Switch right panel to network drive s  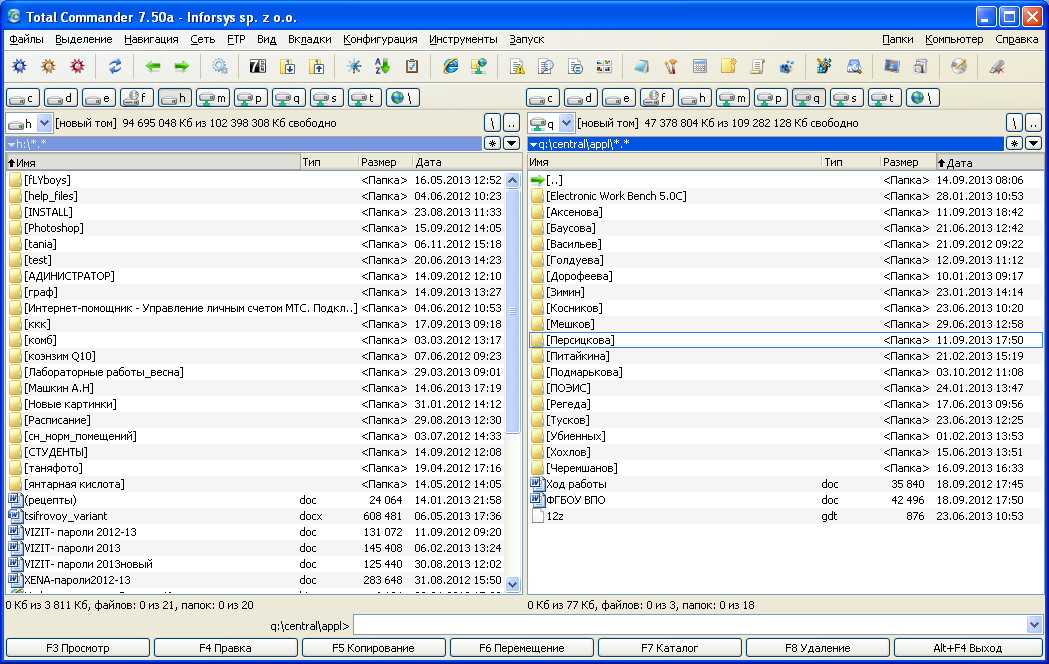click(847, 98)
